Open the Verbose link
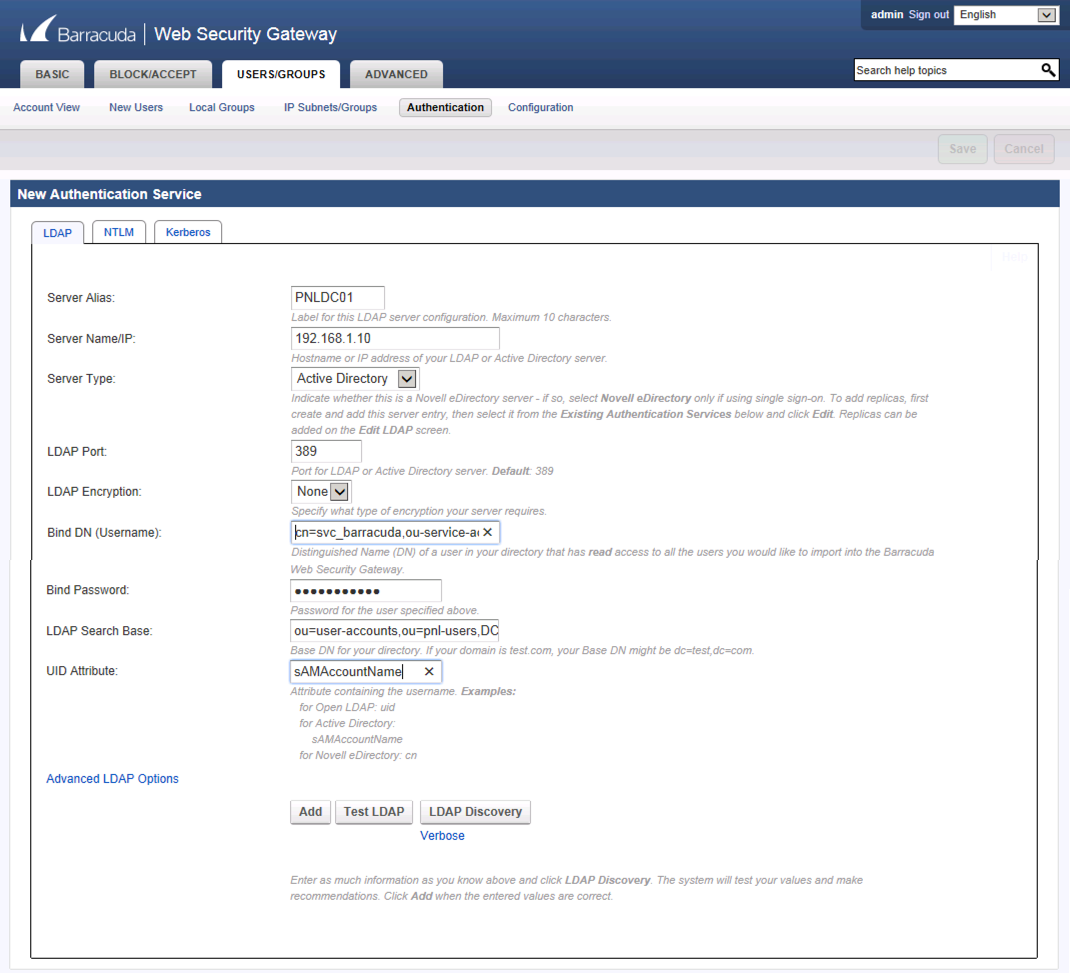Screen dimensions: 1070x973 pos(442,836)
